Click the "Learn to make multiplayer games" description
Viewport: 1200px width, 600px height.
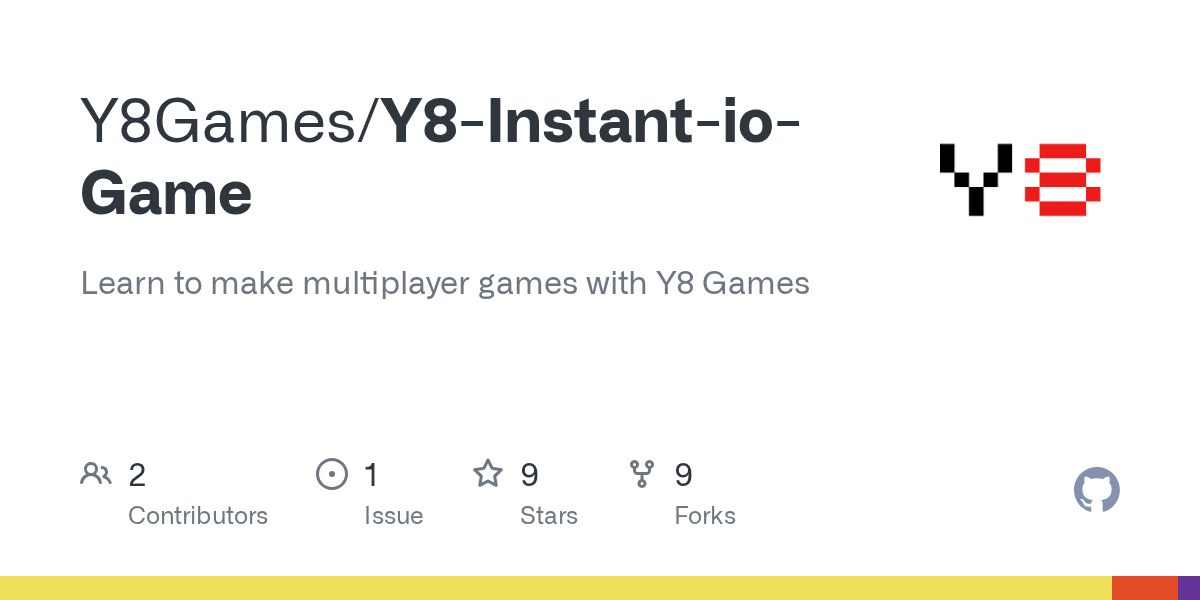tap(445, 283)
